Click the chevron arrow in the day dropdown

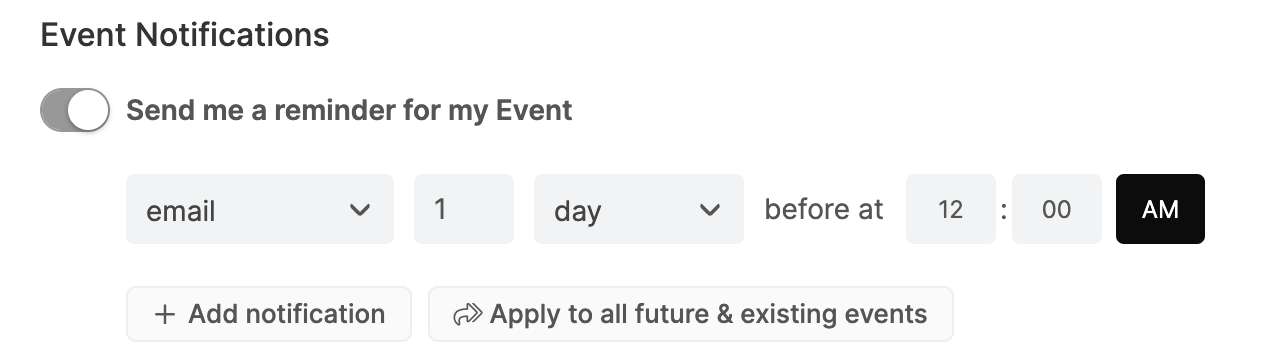[709, 210]
